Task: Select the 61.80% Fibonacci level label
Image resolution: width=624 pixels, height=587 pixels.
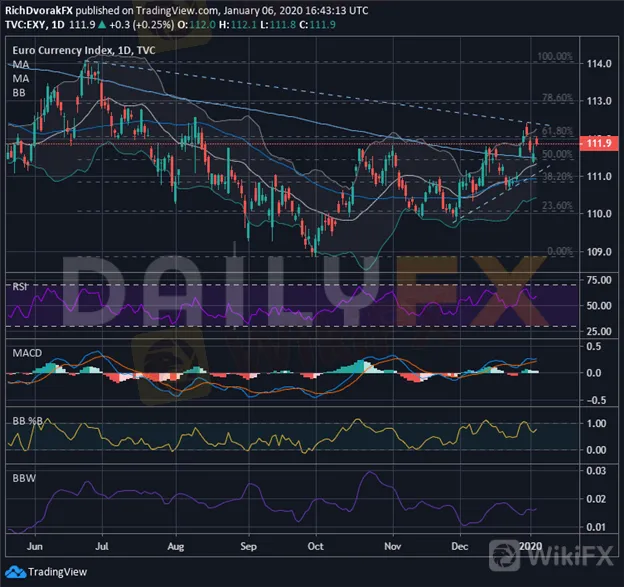Action: (x=557, y=131)
